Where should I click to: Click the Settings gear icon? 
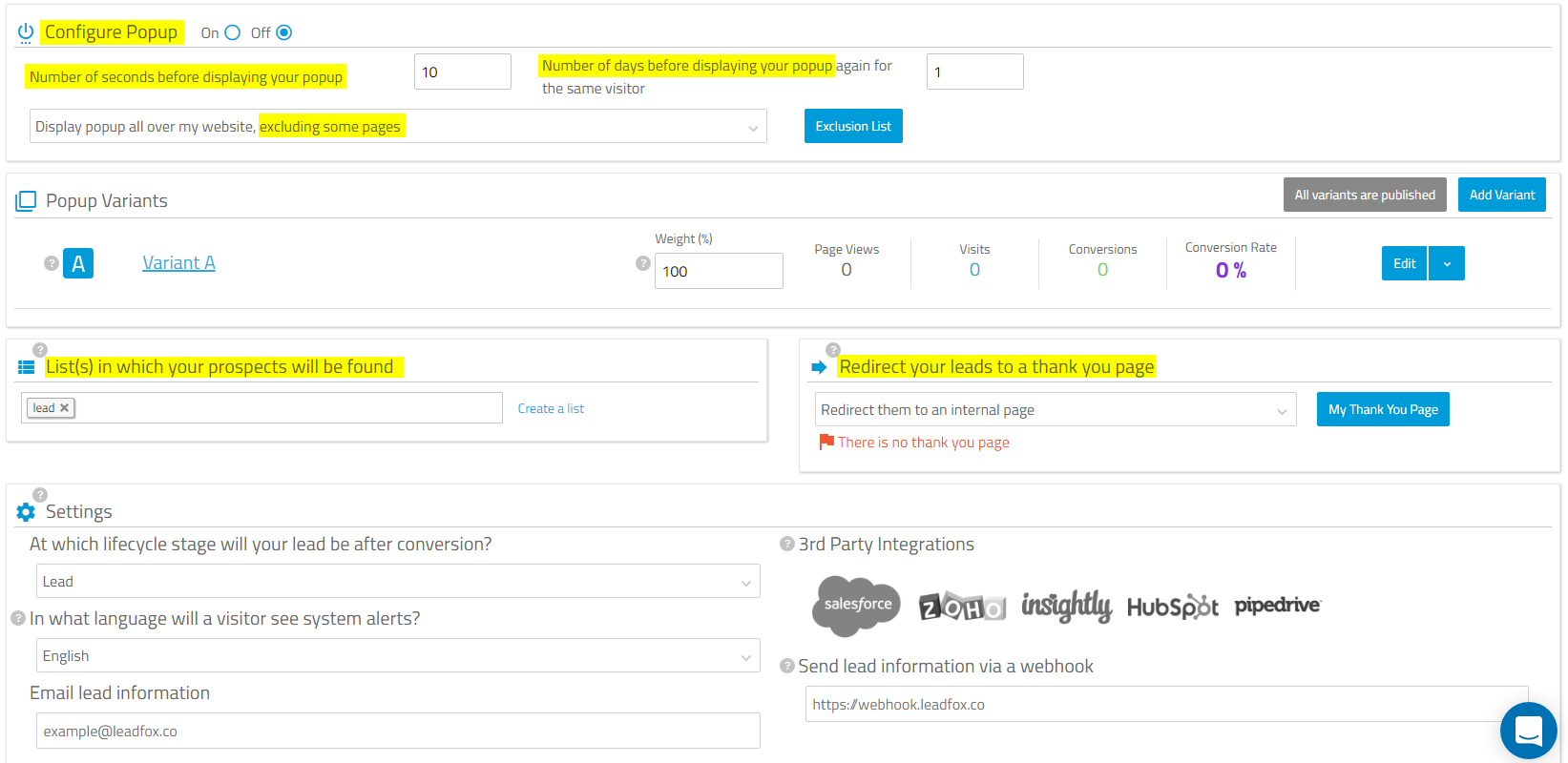tap(26, 512)
